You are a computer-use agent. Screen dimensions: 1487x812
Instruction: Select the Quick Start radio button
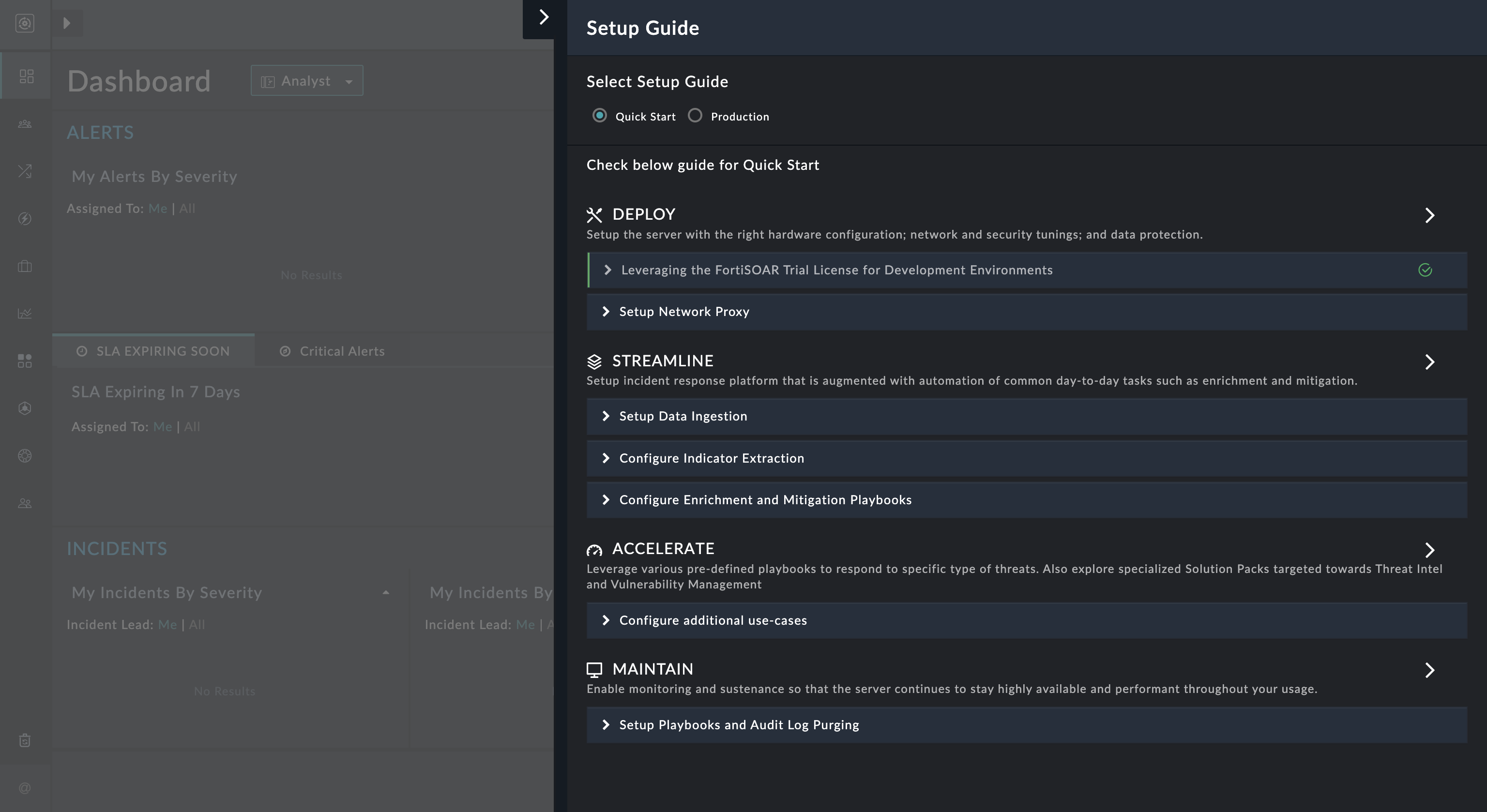(x=600, y=116)
